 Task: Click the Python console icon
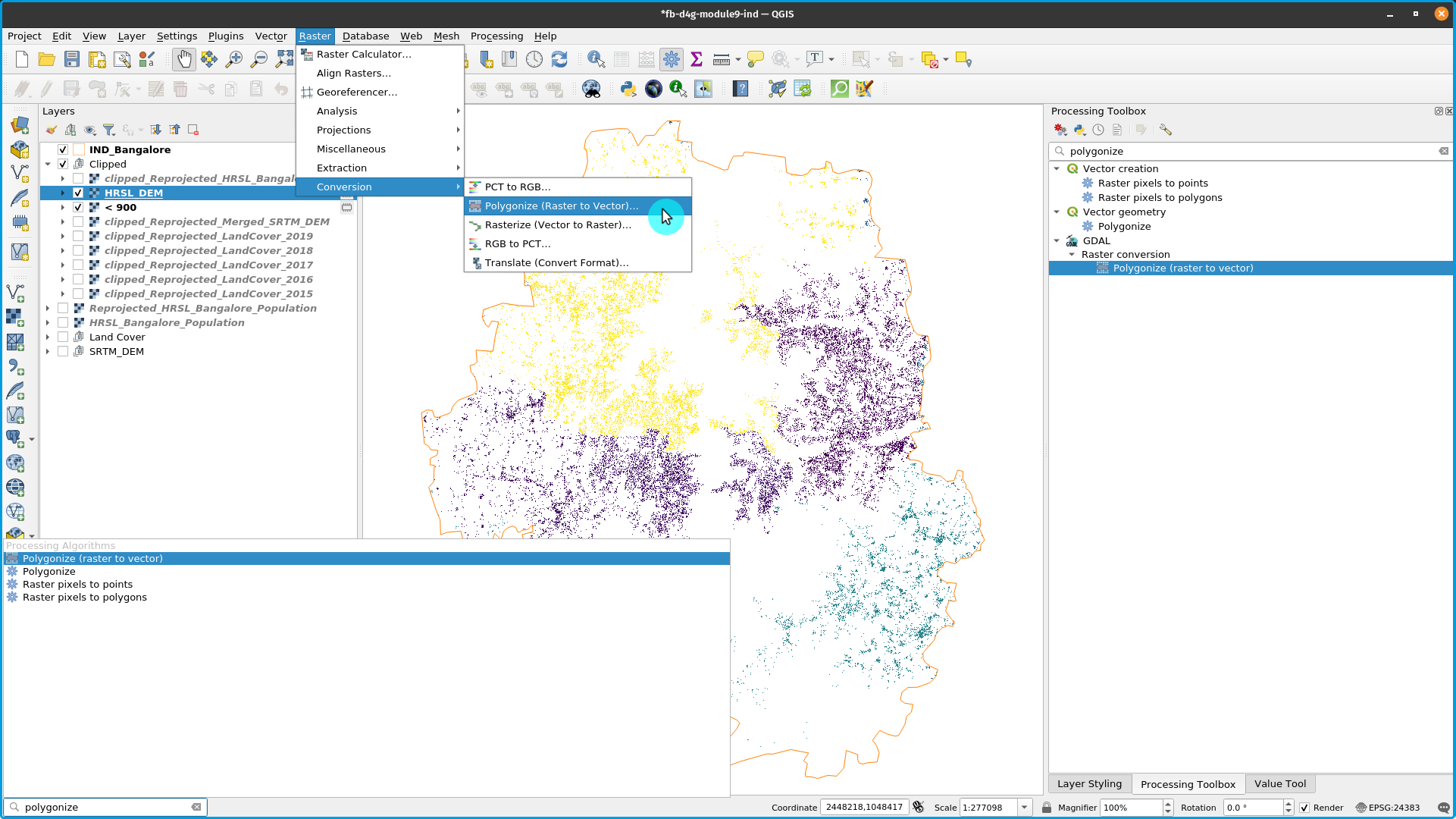[x=627, y=89]
